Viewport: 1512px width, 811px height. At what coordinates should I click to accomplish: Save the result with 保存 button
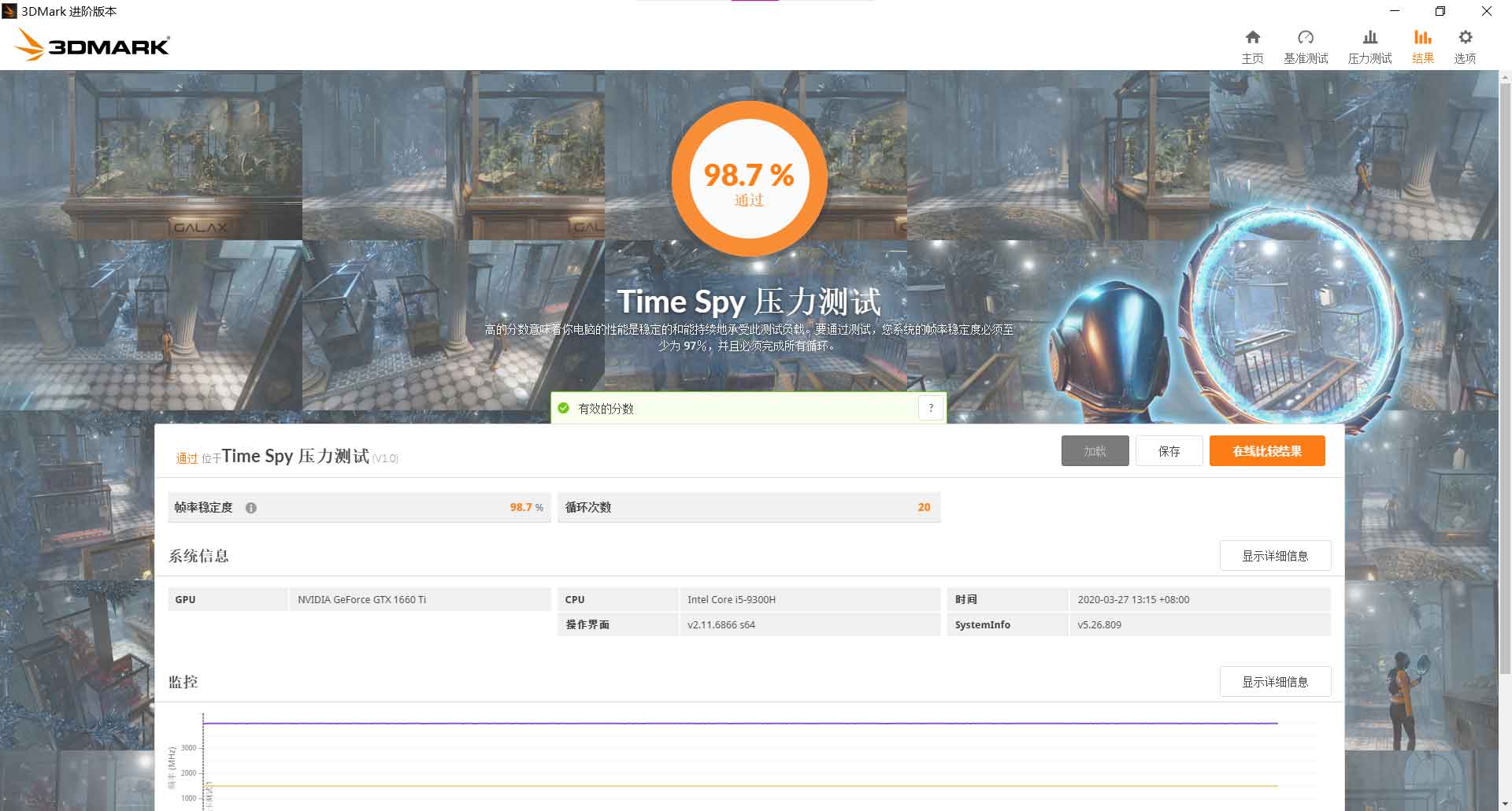(1169, 451)
